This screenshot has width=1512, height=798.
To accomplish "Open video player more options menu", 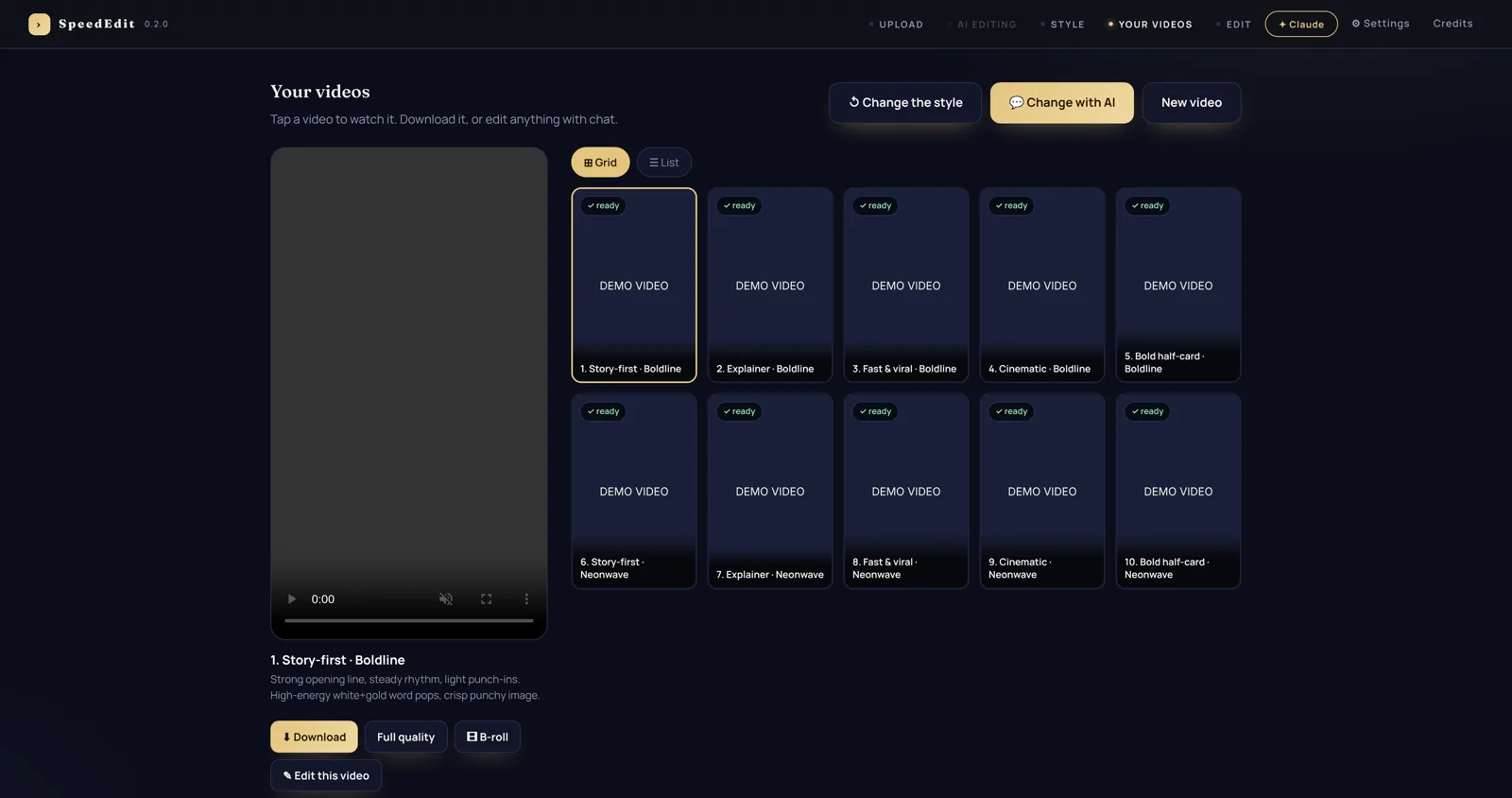I will point(526,598).
